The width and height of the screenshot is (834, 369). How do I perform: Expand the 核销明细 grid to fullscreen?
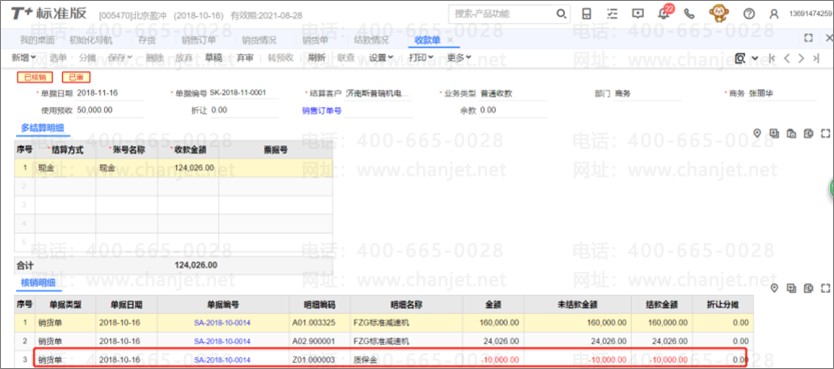tap(825, 288)
